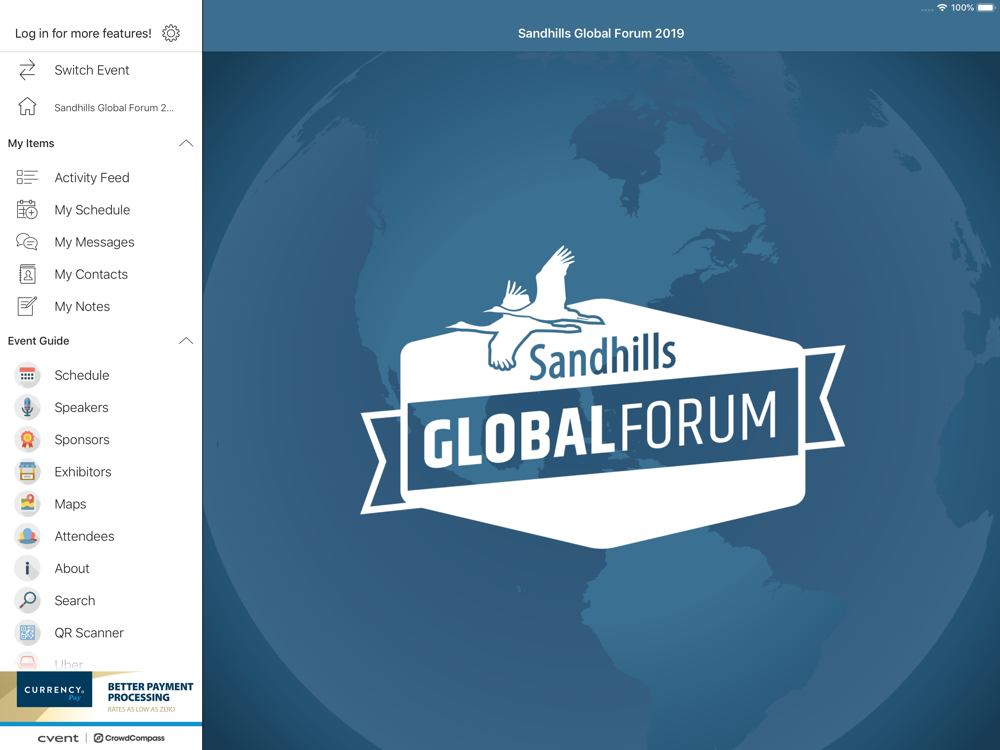Click the QR Scanner icon
This screenshot has width=1000, height=750.
(x=27, y=633)
